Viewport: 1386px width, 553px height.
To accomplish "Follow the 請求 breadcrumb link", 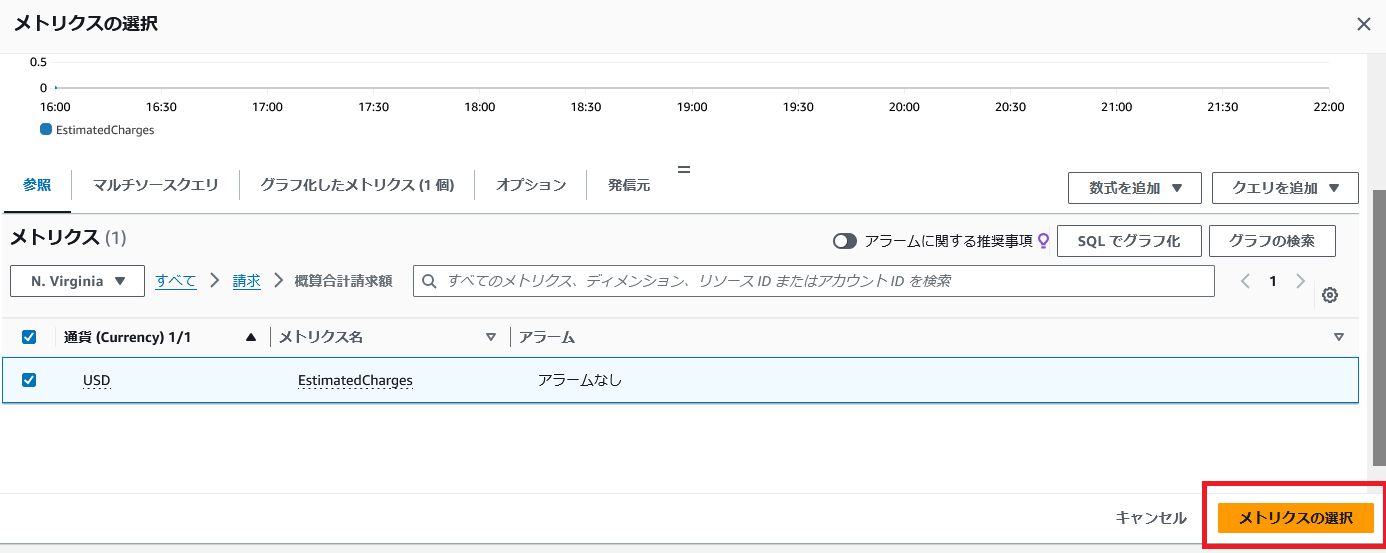I will click(x=247, y=282).
